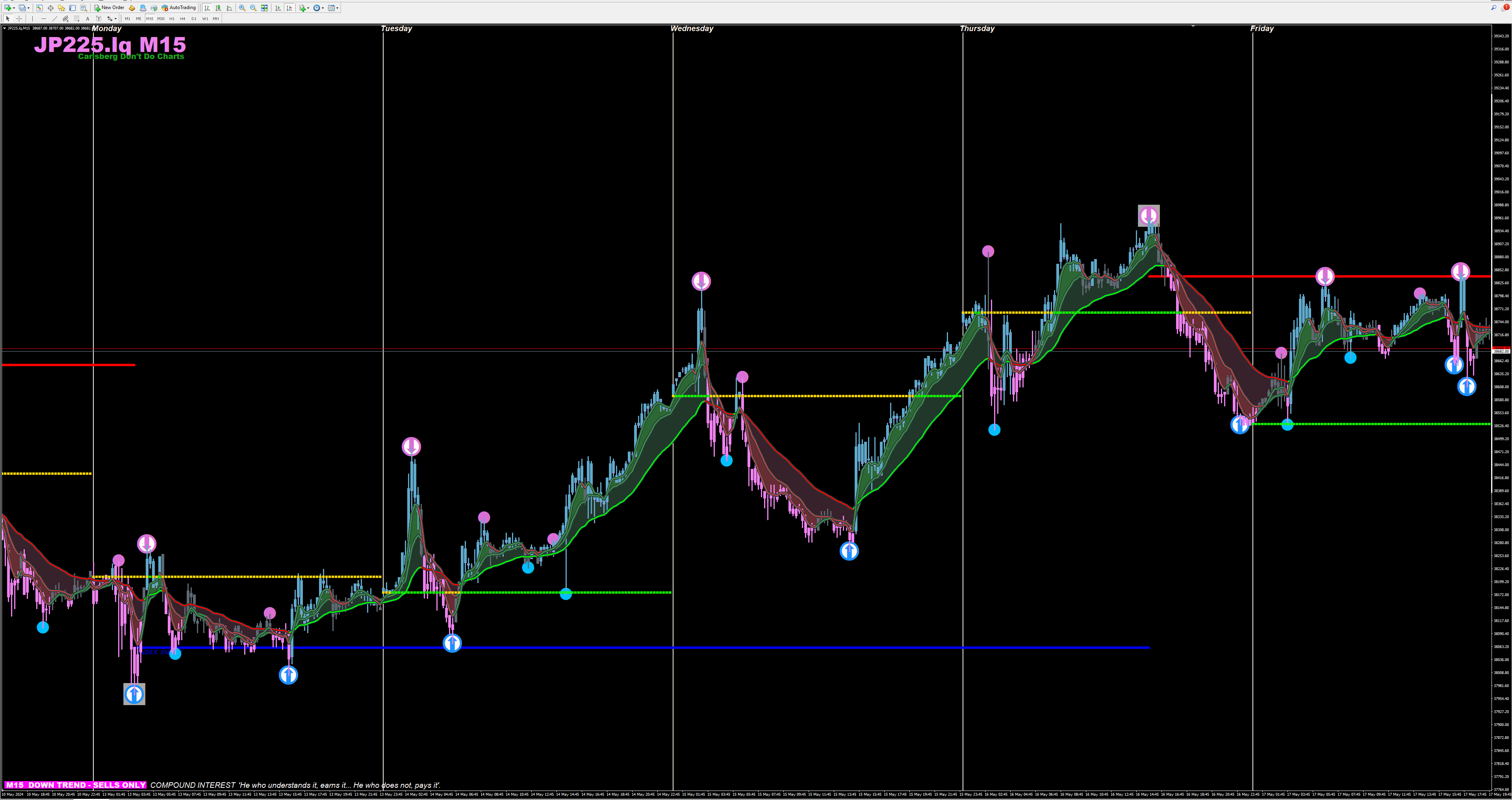This screenshot has height=800, width=1512.
Task: Zoom out of the chart
Action: click(x=253, y=7)
